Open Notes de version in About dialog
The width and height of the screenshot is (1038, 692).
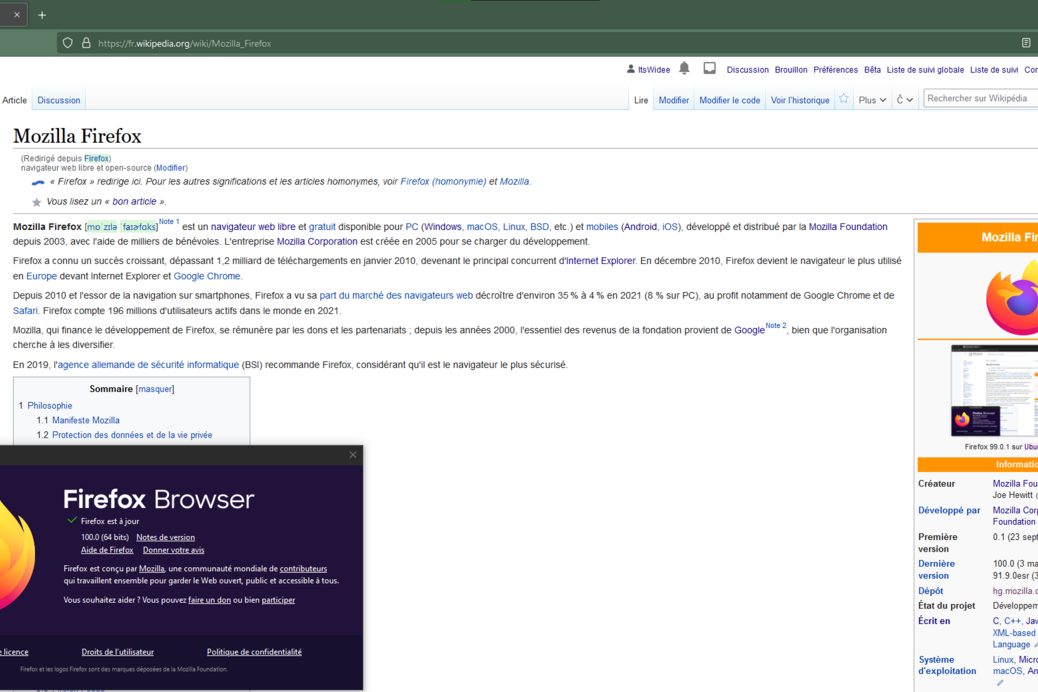(165, 537)
